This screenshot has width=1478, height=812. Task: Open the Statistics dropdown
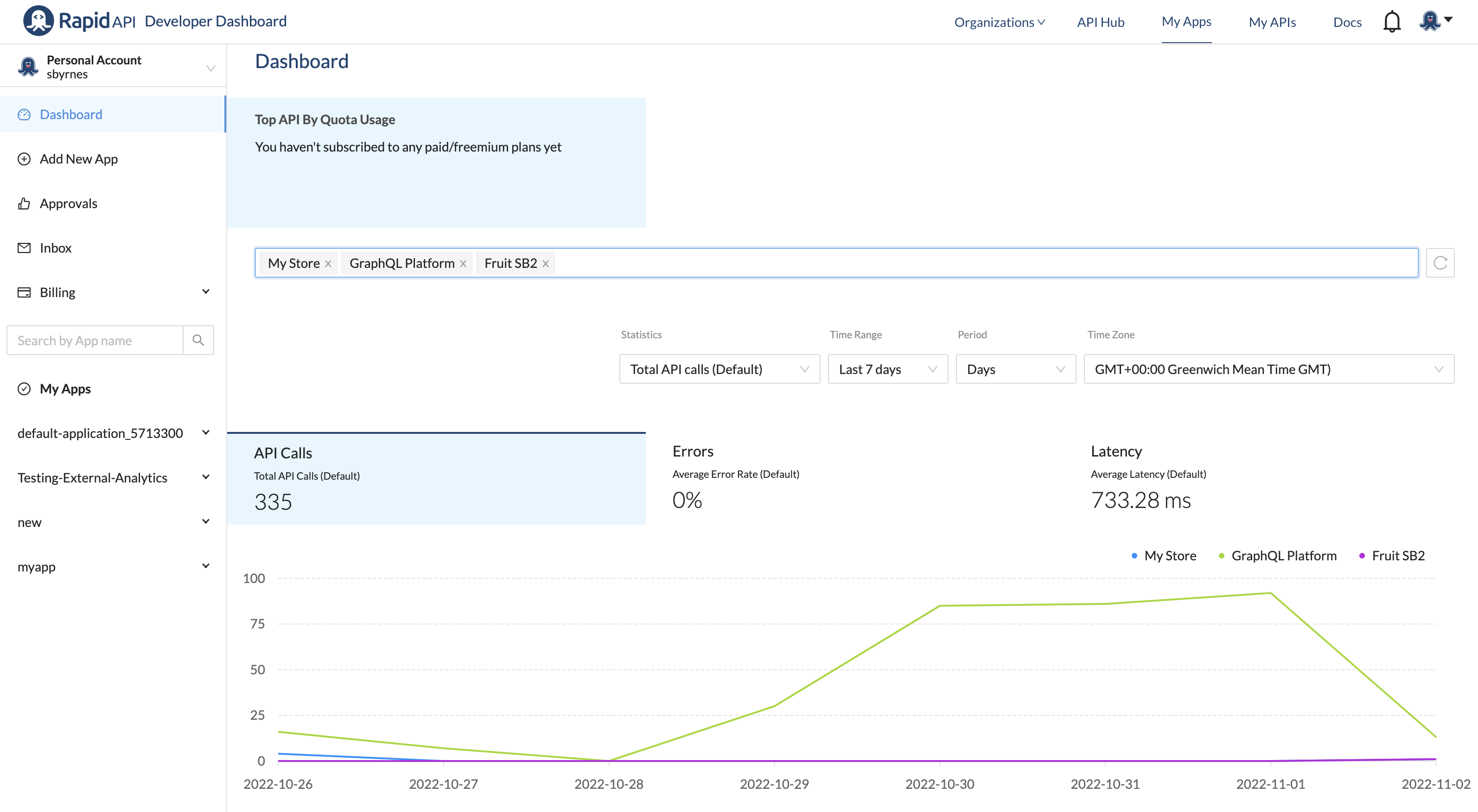(719, 369)
